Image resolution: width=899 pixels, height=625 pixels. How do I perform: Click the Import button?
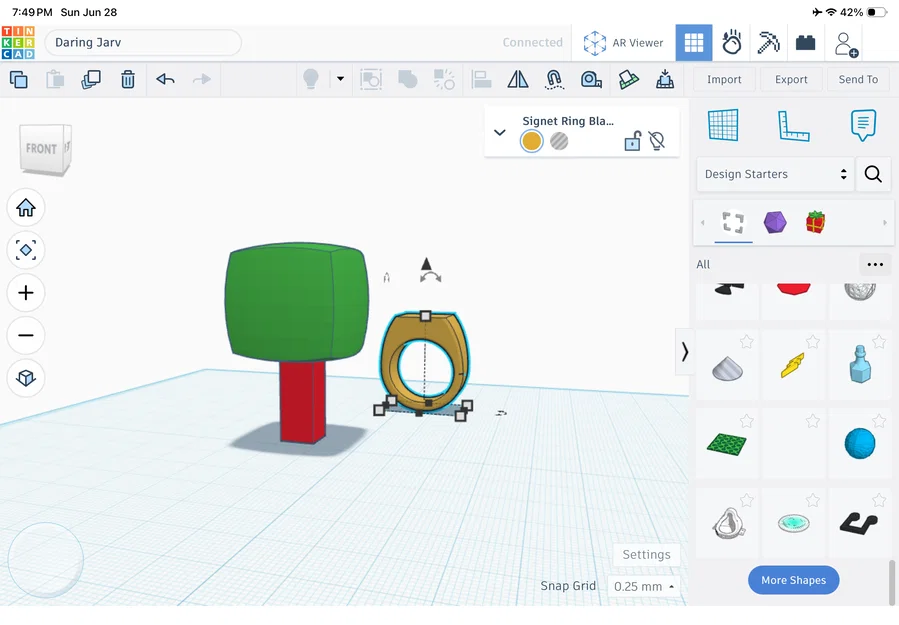pos(724,80)
